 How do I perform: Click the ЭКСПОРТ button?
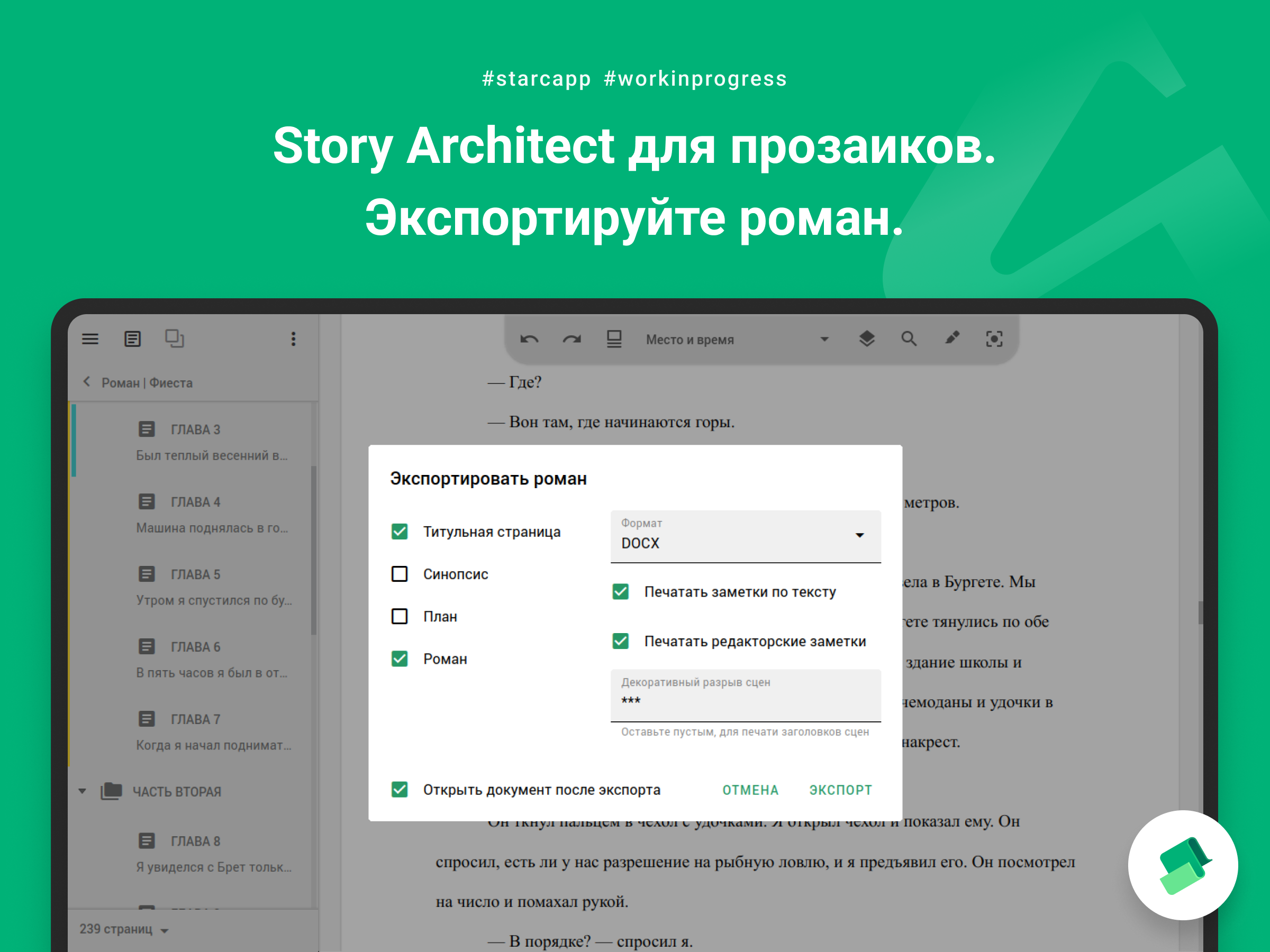coord(840,790)
